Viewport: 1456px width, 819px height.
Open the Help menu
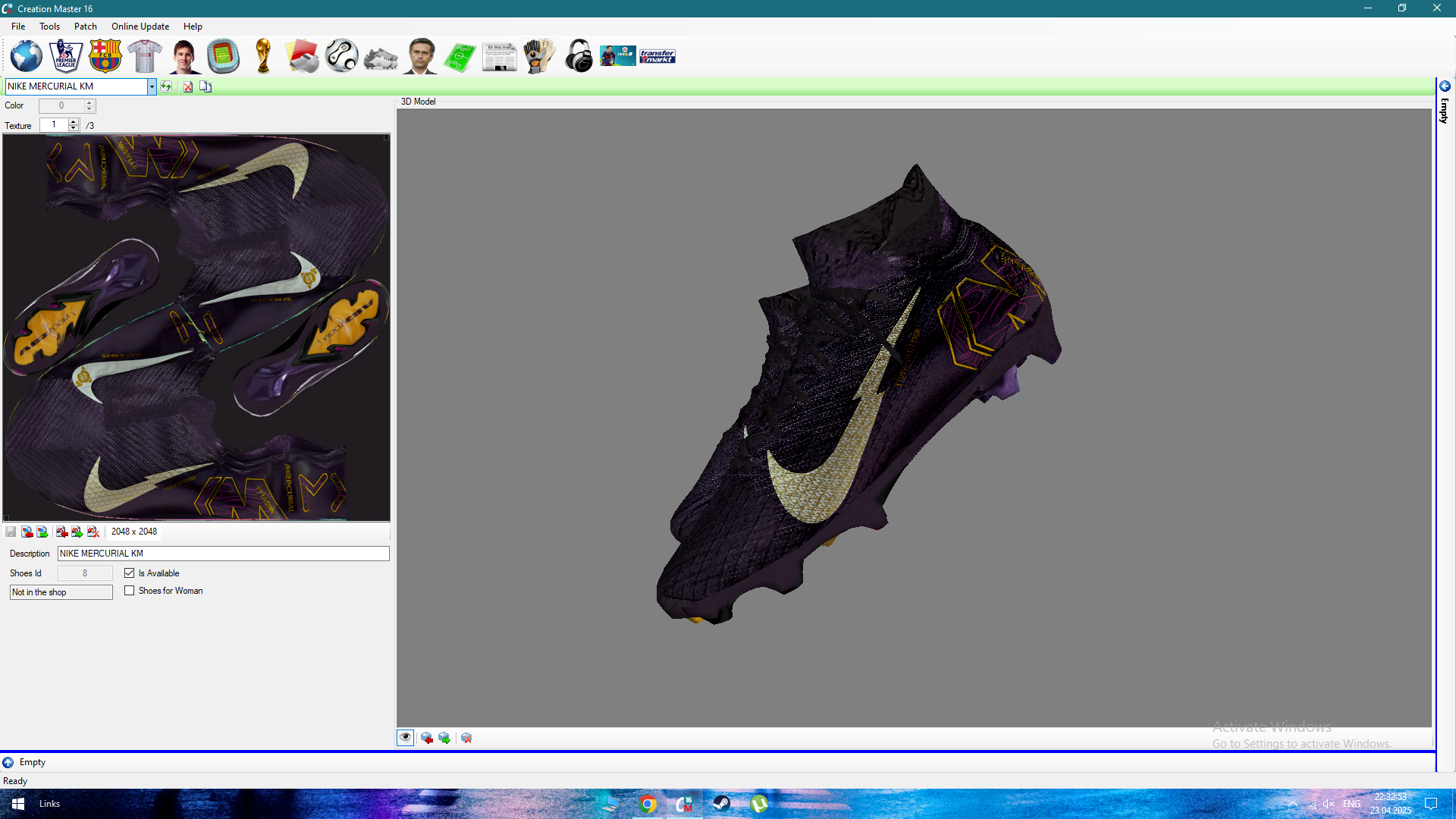(193, 27)
